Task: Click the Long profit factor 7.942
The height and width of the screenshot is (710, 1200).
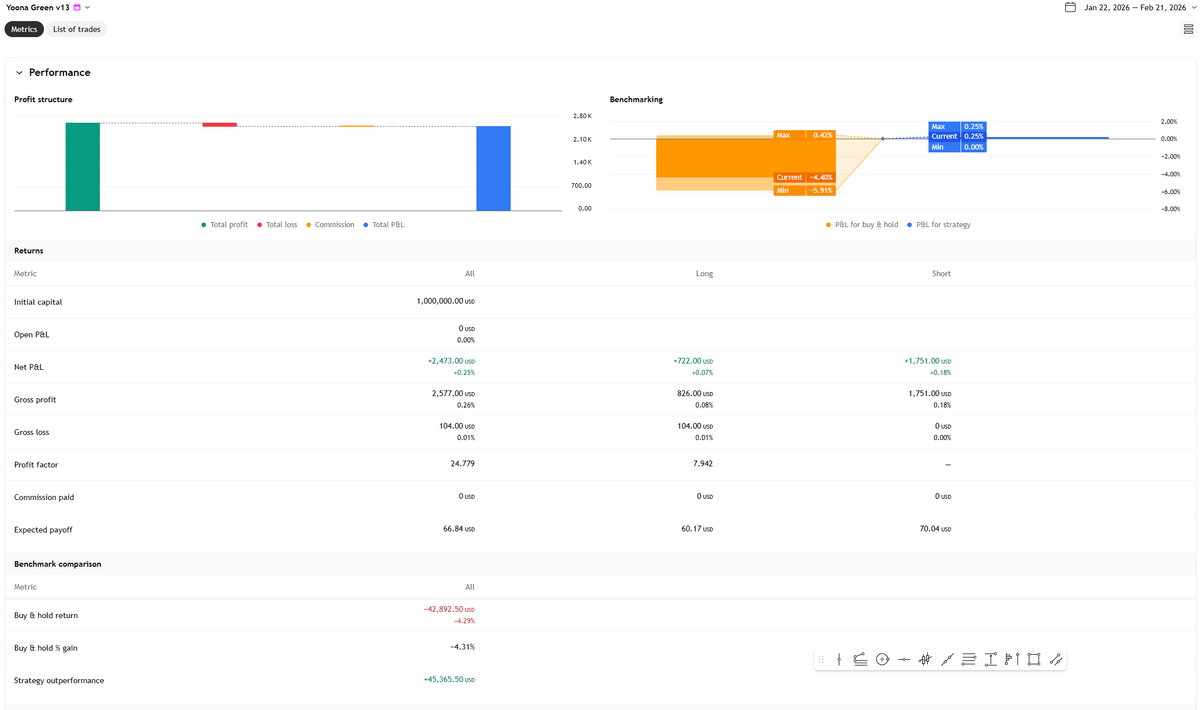Action: pos(703,463)
